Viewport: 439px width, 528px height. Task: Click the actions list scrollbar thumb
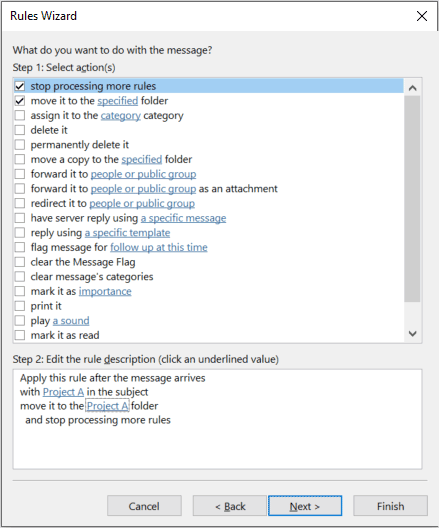tap(412, 199)
